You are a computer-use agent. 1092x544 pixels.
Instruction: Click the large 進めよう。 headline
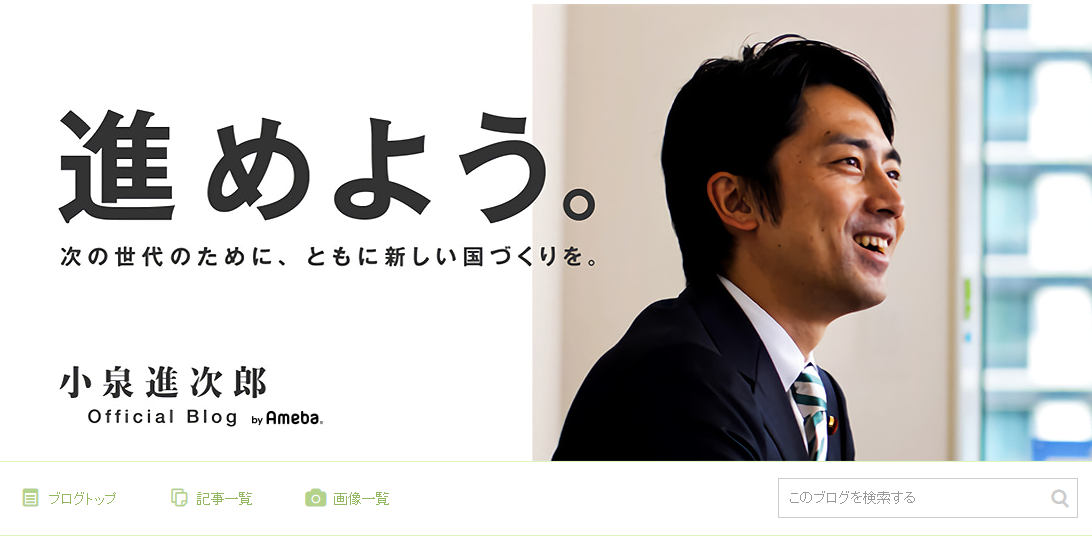(x=328, y=166)
